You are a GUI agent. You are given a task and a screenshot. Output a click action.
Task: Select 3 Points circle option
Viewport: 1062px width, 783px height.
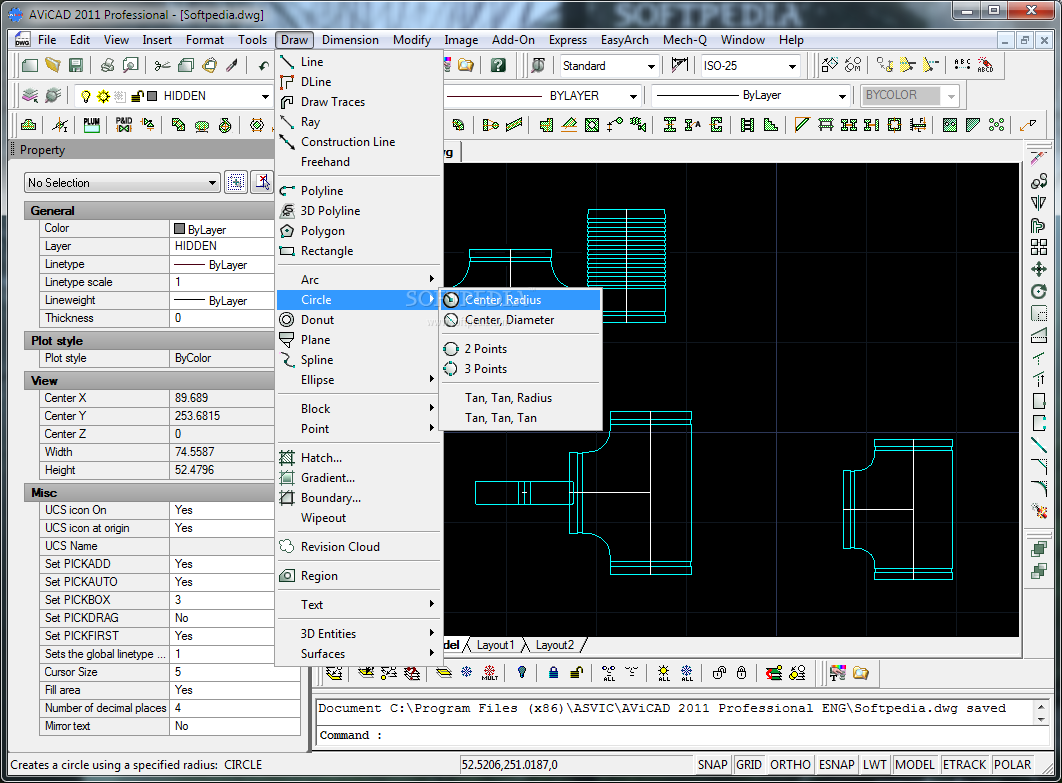pyautogui.click(x=520, y=369)
